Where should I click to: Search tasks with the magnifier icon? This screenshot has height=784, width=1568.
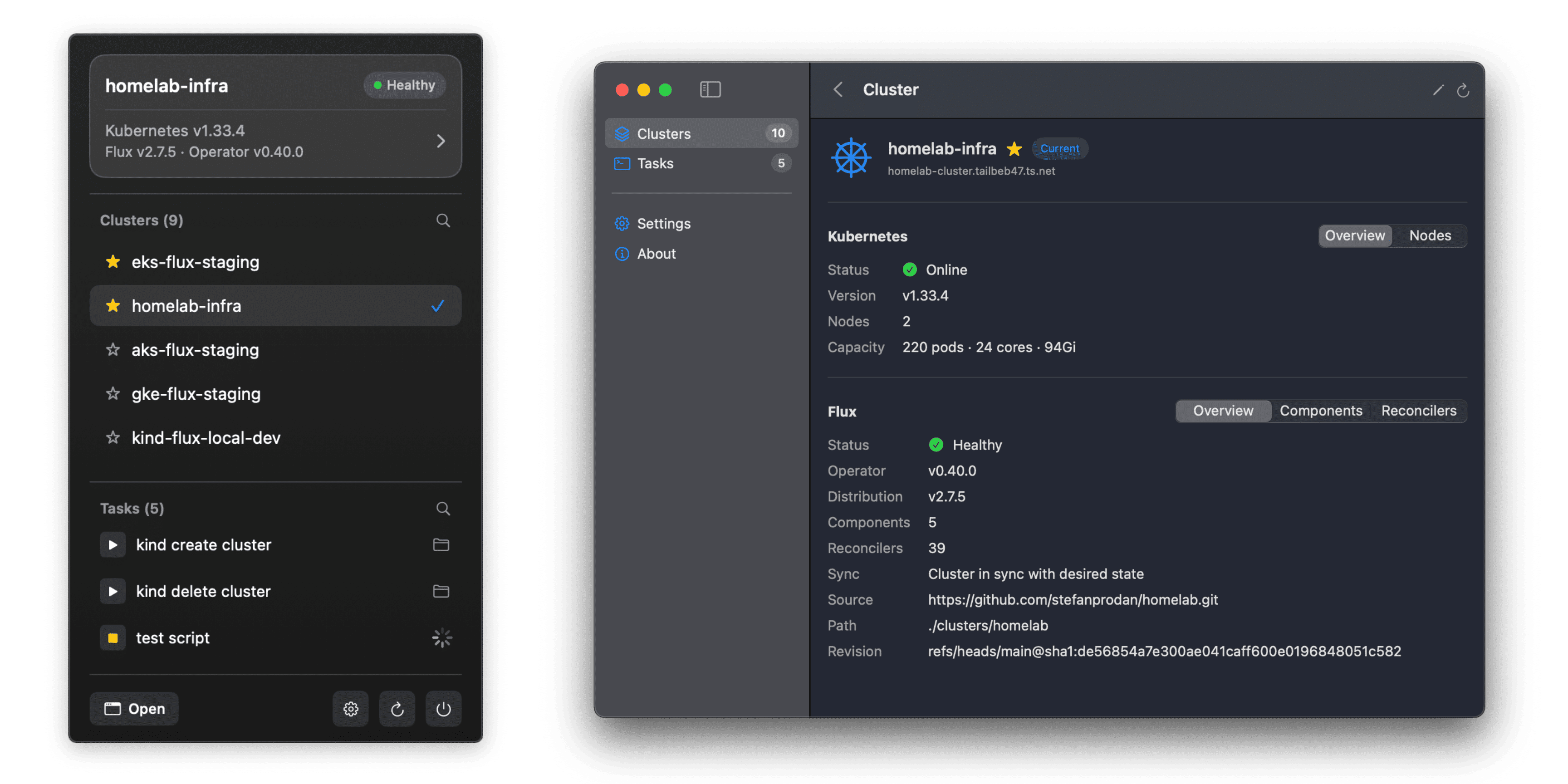click(443, 508)
